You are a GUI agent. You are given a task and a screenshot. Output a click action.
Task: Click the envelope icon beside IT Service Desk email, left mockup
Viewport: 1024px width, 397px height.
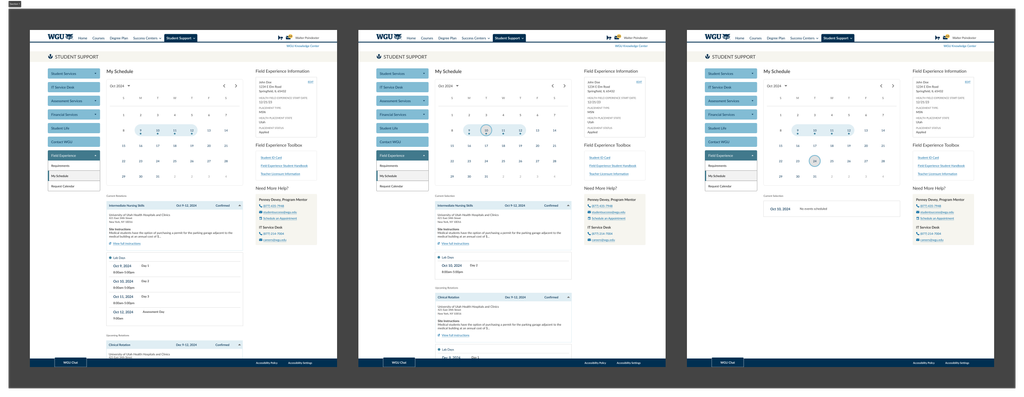[x=261, y=240]
